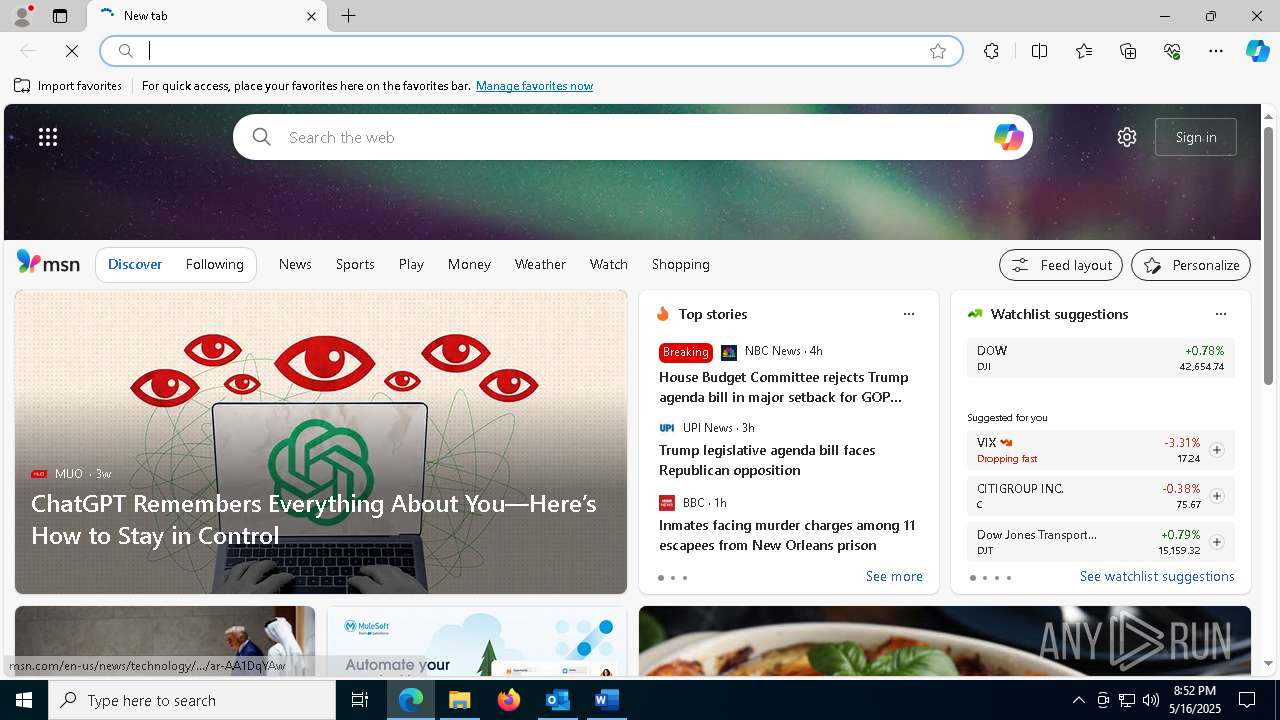Add this page to favorites star
The image size is (1280, 720).
tap(938, 51)
